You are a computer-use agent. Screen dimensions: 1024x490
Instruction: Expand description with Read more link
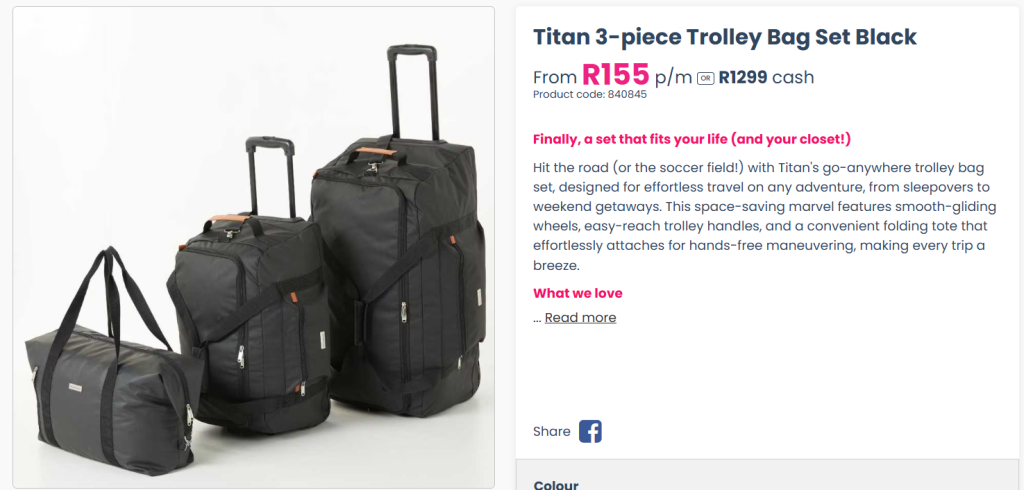pos(580,318)
